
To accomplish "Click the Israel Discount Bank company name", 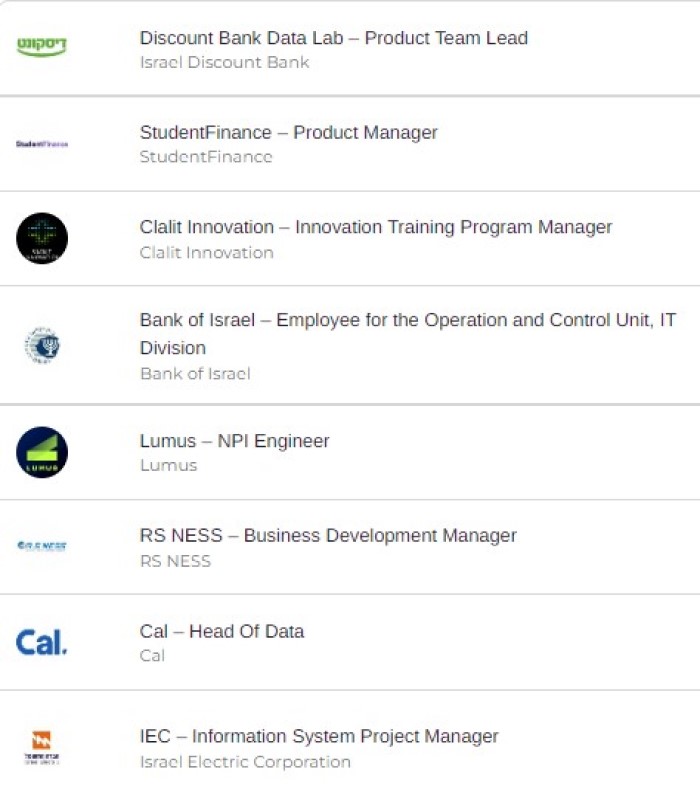I will [x=224, y=62].
